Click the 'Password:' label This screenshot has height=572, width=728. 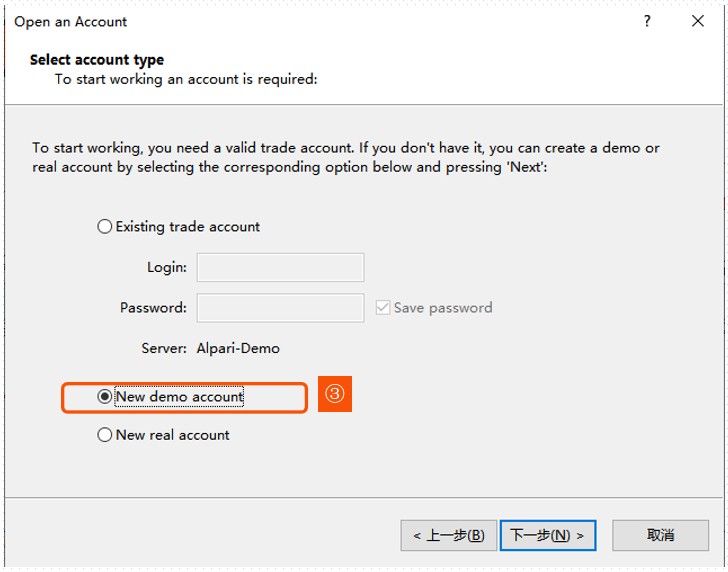(x=153, y=308)
